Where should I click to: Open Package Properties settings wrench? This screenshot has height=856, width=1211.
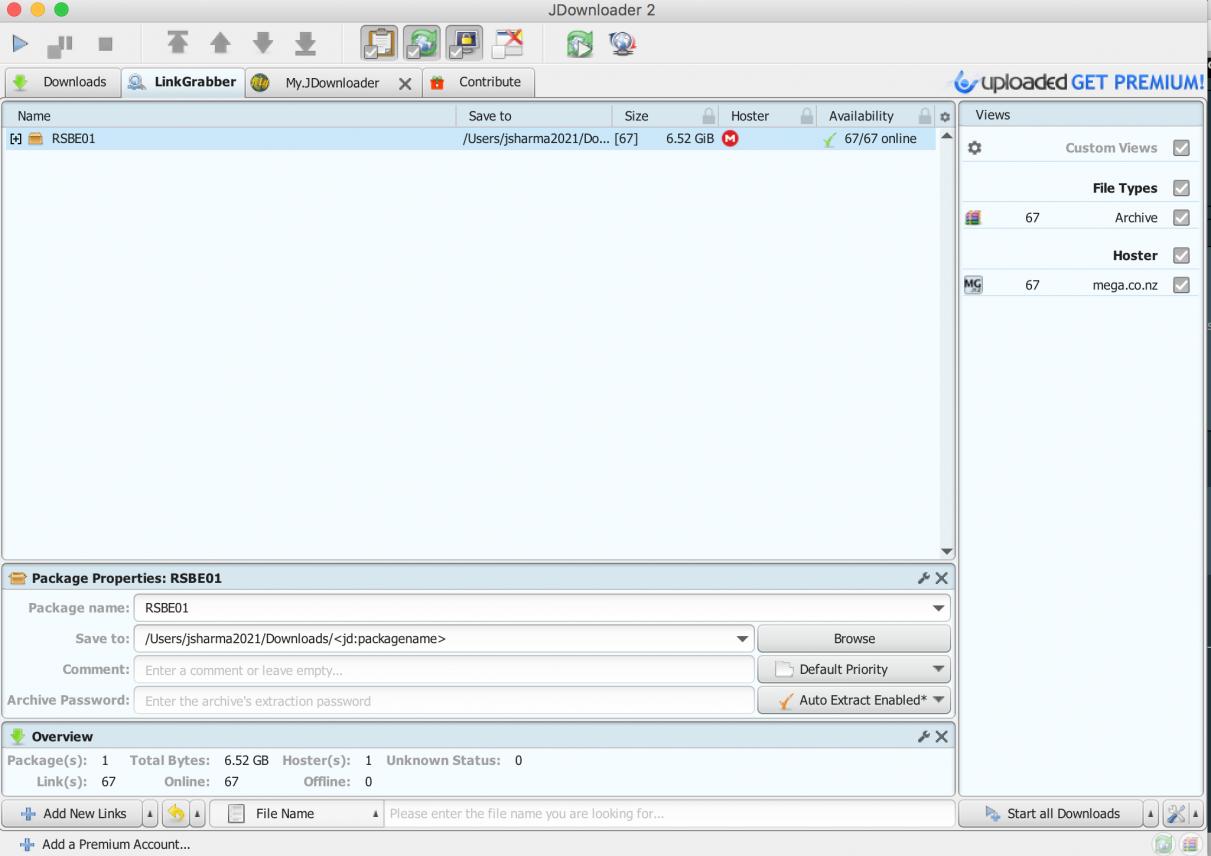(x=924, y=578)
